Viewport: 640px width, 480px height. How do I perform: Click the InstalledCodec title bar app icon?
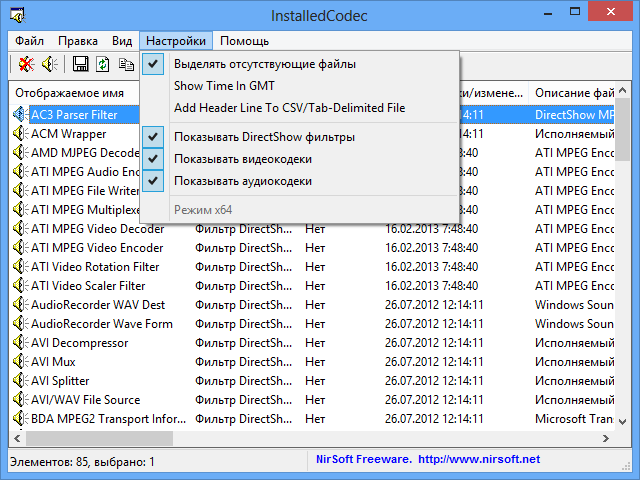click(18, 15)
